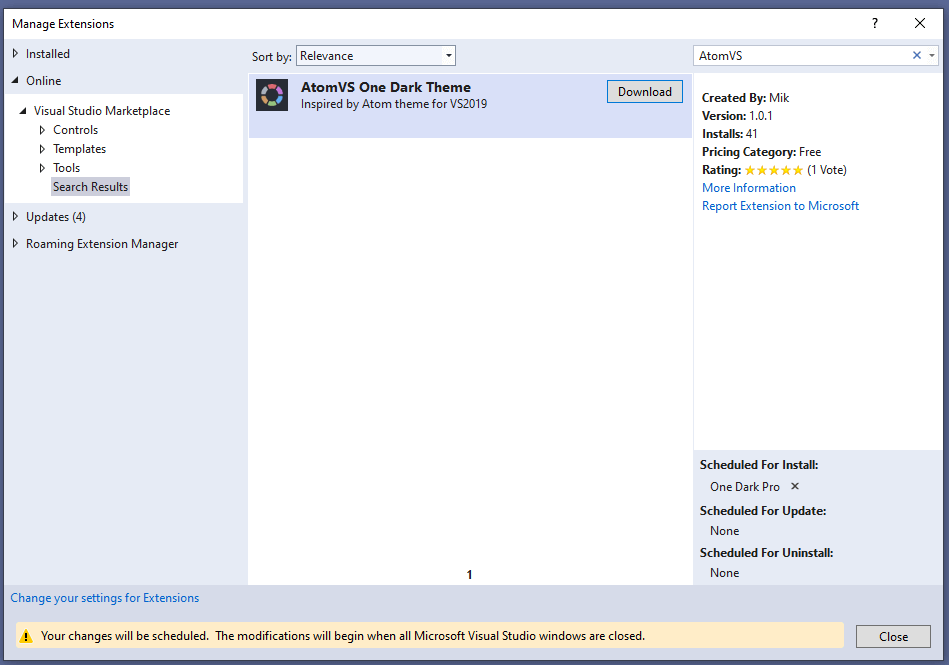949x665 pixels.
Task: Open the More Information link
Action: coord(749,188)
